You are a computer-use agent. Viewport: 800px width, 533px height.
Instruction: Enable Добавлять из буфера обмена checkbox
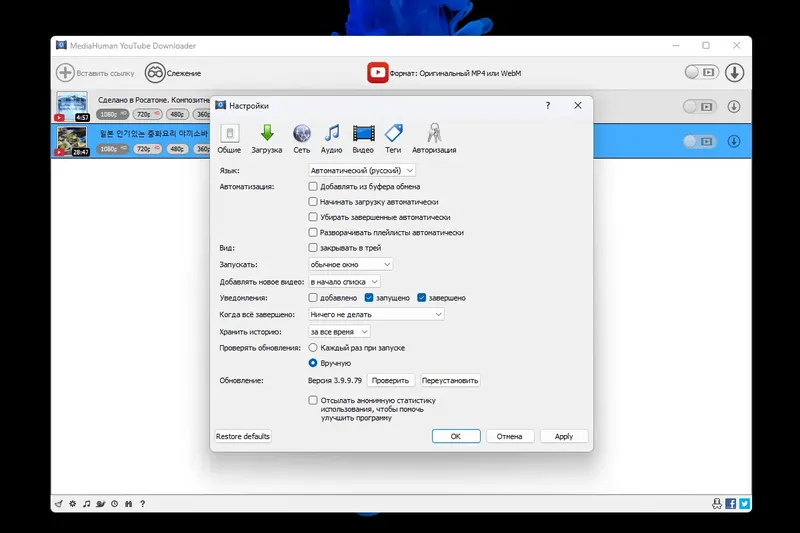(313, 186)
